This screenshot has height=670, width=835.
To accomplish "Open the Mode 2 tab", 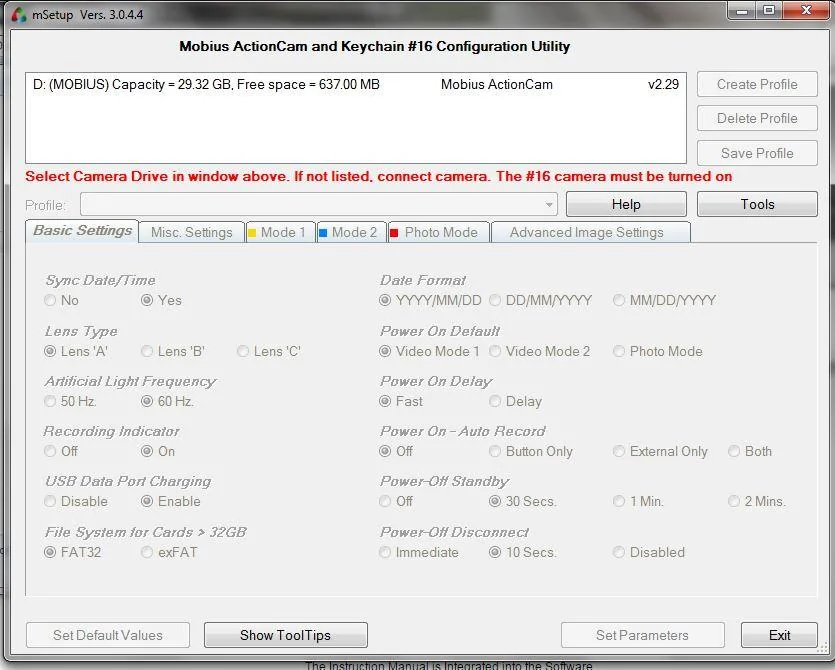I will tap(351, 233).
